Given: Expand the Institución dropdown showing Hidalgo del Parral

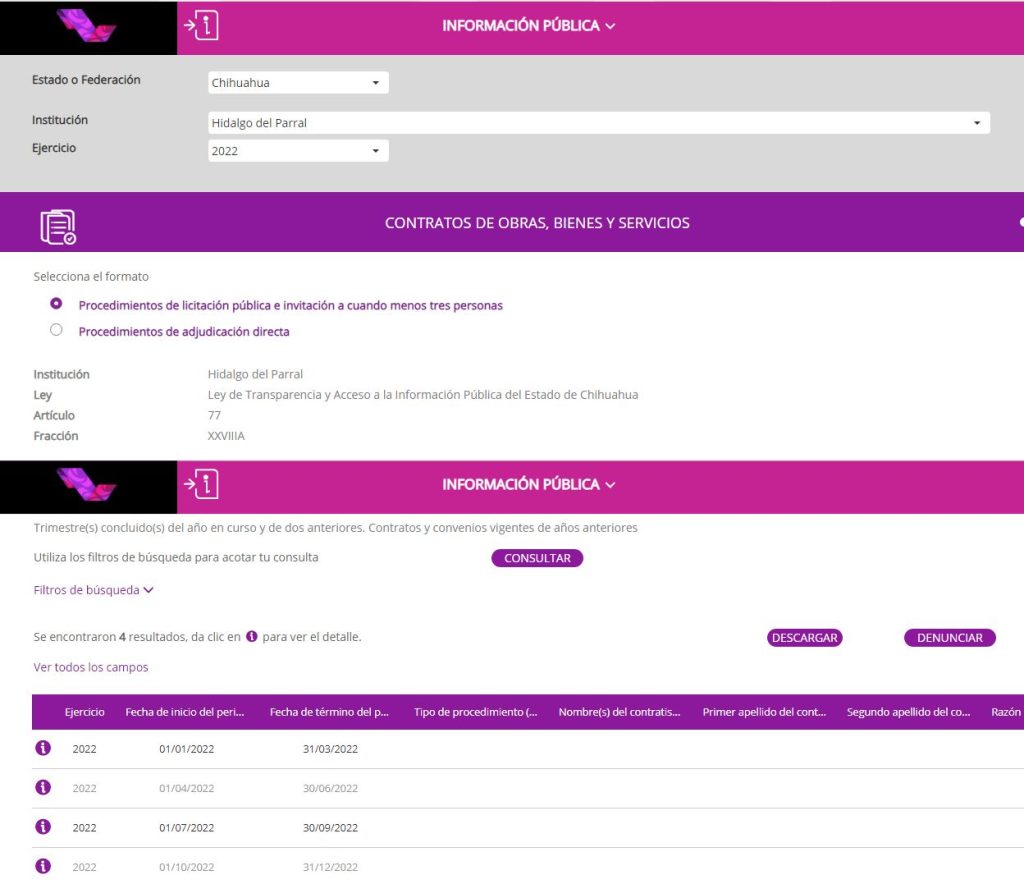Looking at the screenshot, I should click(x=597, y=123).
